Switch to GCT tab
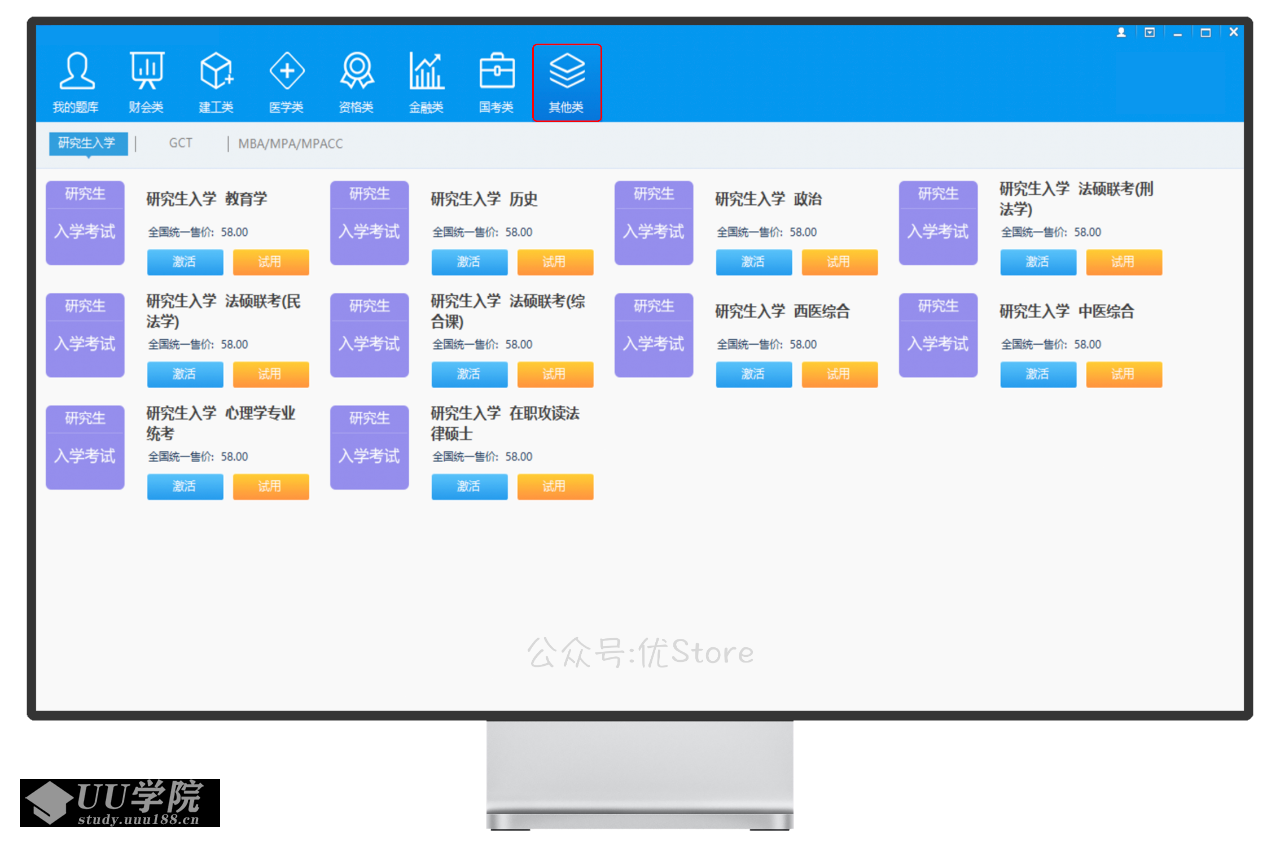Viewport: 1280px width, 847px height. coord(180,143)
